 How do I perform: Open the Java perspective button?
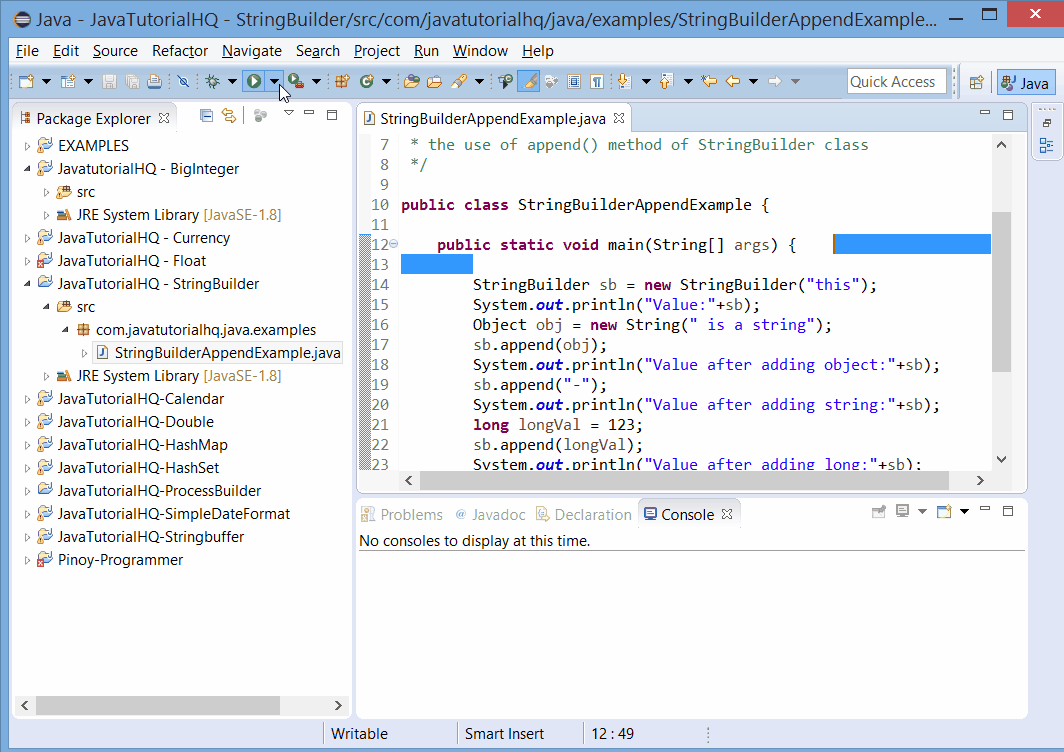(x=1025, y=82)
